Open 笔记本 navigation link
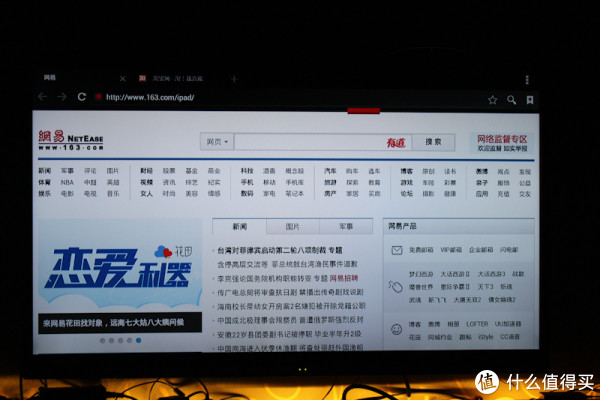 (x=294, y=194)
